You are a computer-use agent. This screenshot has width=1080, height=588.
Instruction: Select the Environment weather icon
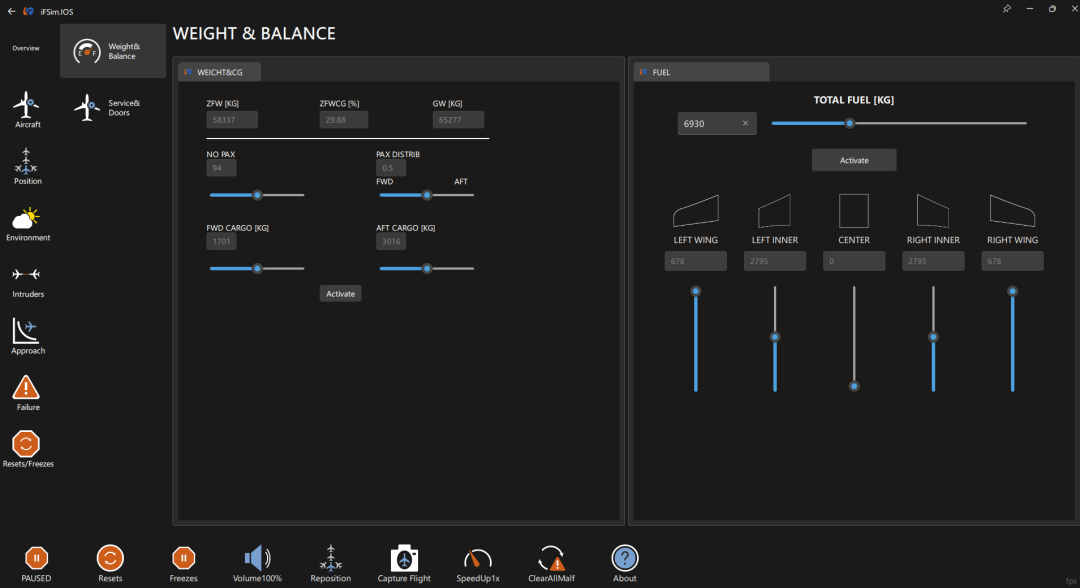[x=27, y=220]
